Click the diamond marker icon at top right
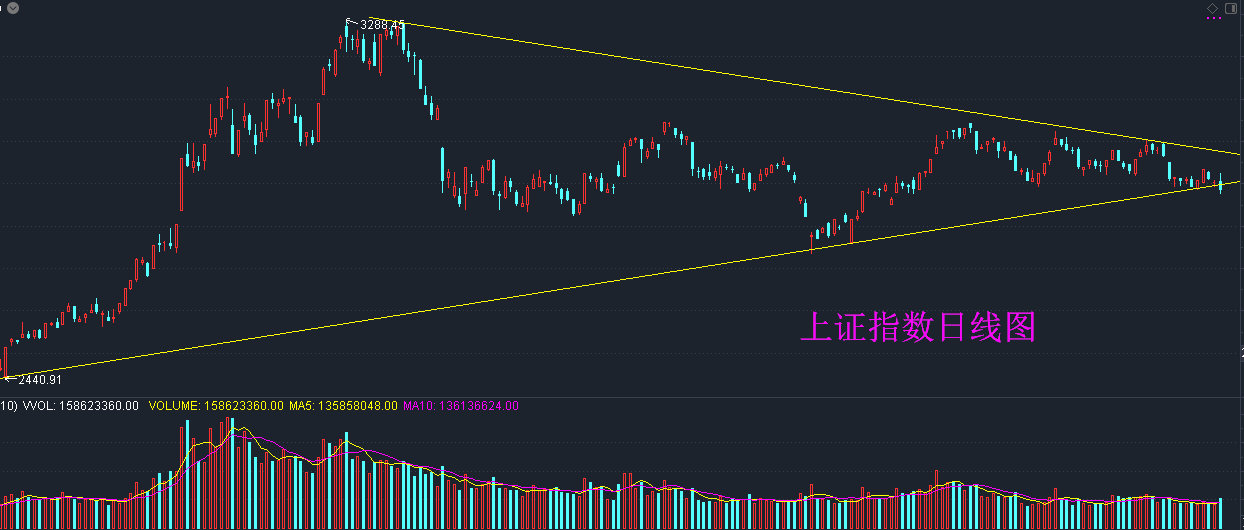This screenshot has width=1244, height=530. [1213, 8]
